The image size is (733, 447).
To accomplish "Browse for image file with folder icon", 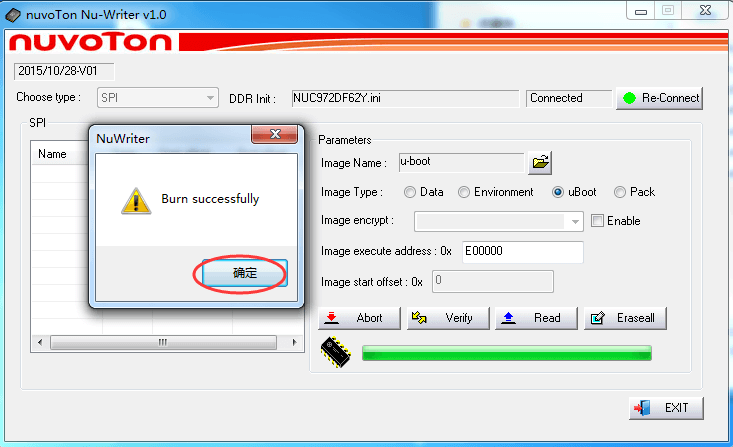I will point(540,163).
